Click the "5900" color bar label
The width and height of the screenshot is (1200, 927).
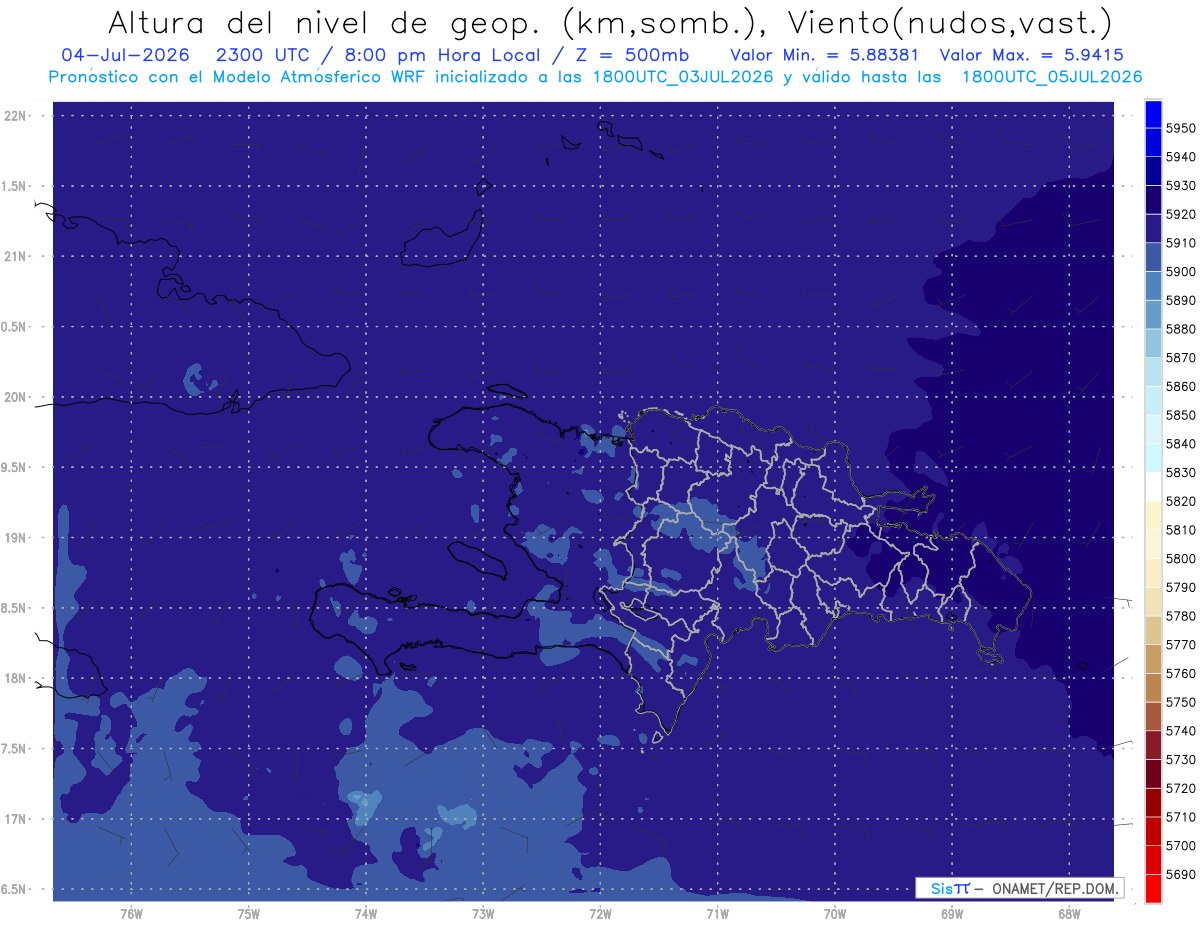(1180, 272)
